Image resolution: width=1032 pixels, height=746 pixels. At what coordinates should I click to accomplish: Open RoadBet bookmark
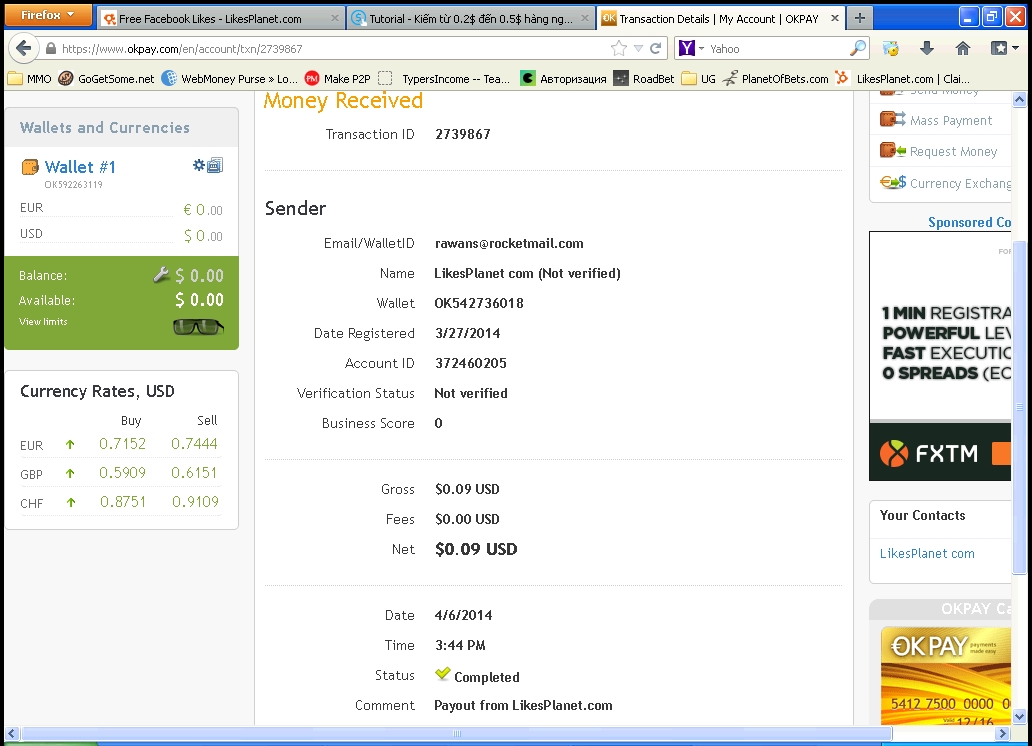(x=644, y=78)
